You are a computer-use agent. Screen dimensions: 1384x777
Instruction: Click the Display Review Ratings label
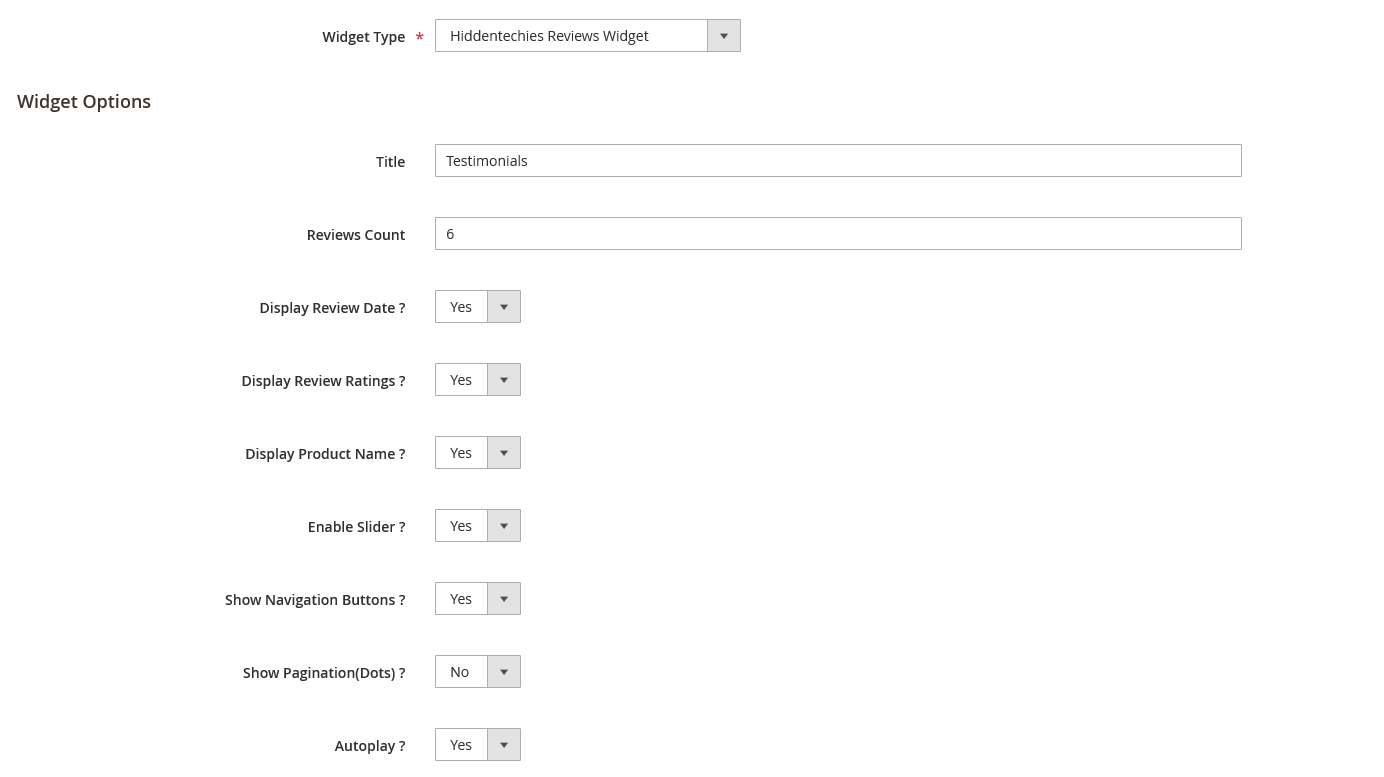[x=323, y=381]
